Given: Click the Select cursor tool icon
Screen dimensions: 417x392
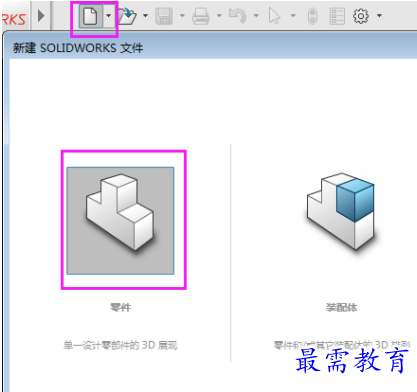Looking at the screenshot, I should pos(275,16).
